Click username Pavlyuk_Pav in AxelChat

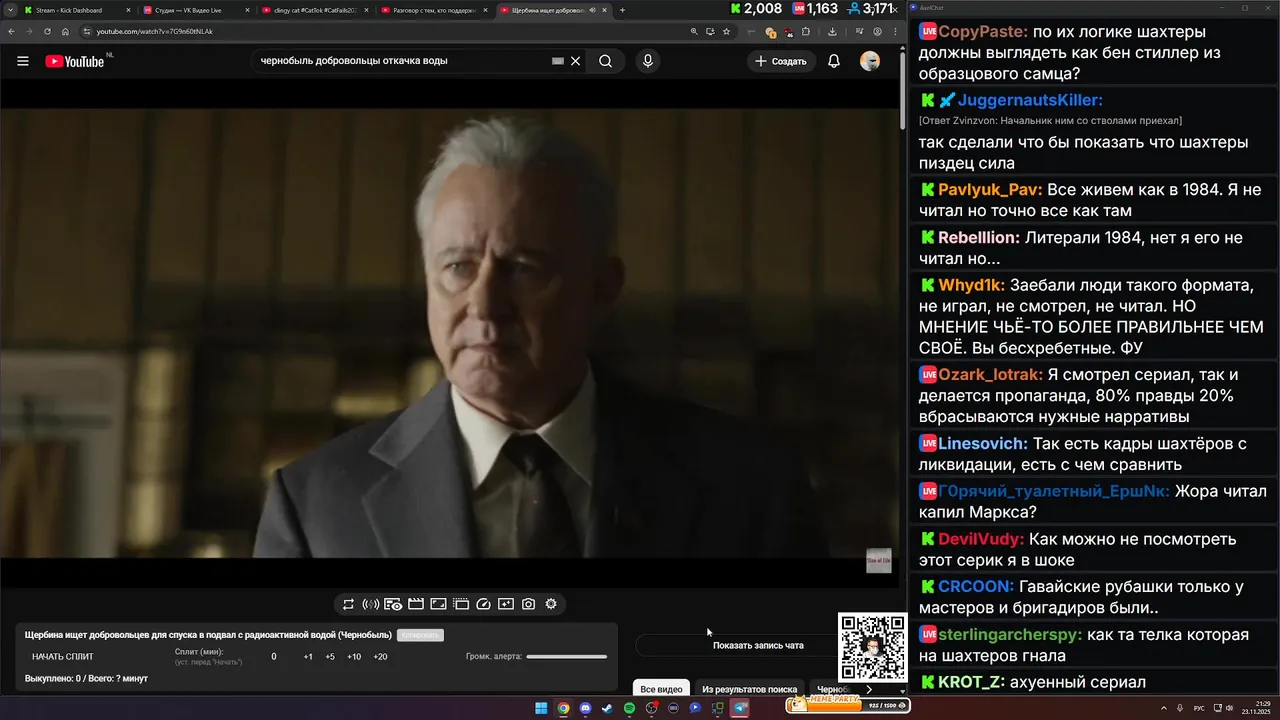tap(990, 190)
